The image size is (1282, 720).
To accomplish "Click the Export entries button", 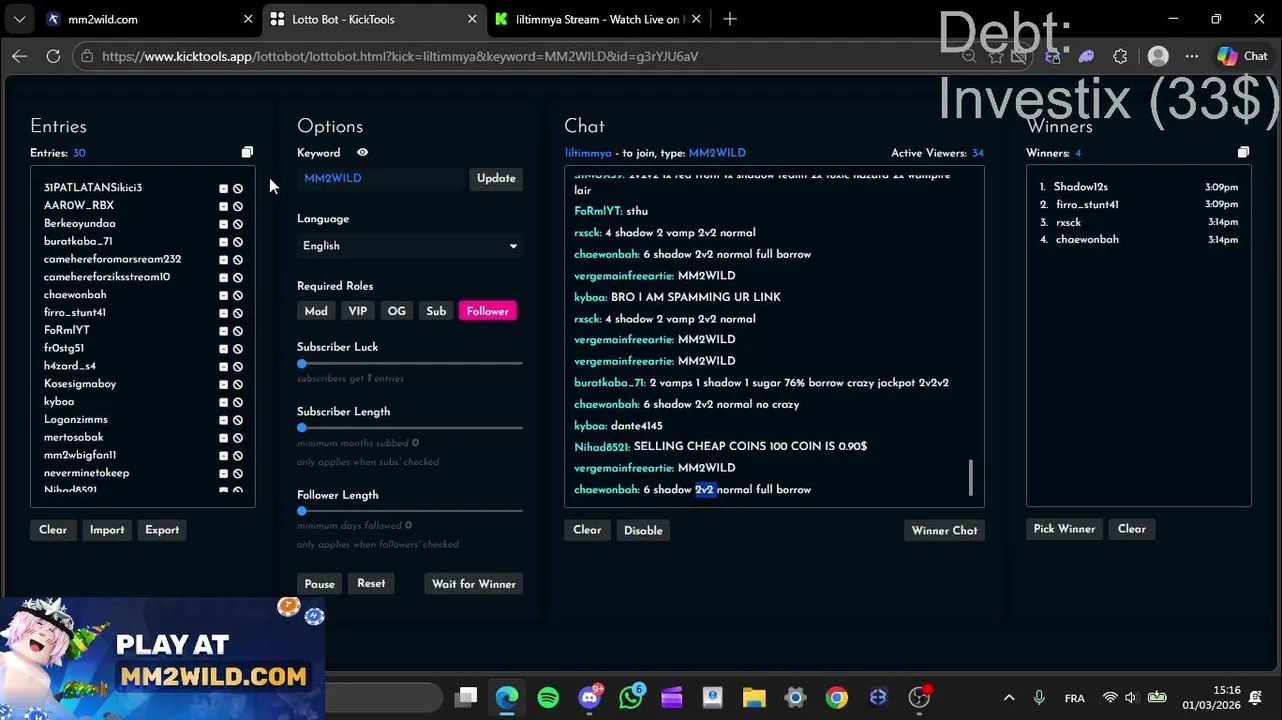I will pyautogui.click(x=162, y=530).
